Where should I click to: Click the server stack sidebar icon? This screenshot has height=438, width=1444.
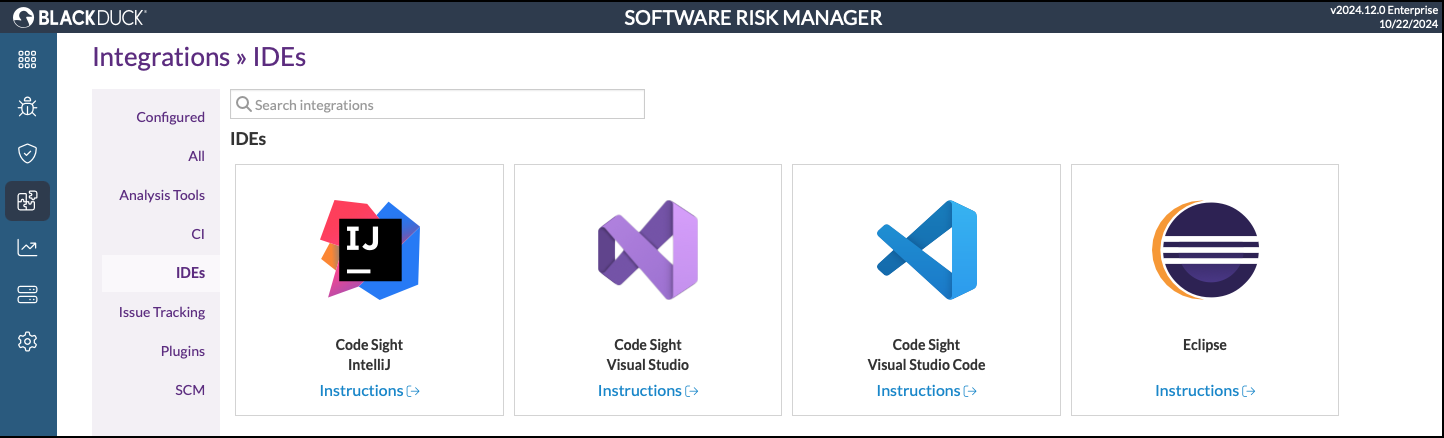point(28,295)
